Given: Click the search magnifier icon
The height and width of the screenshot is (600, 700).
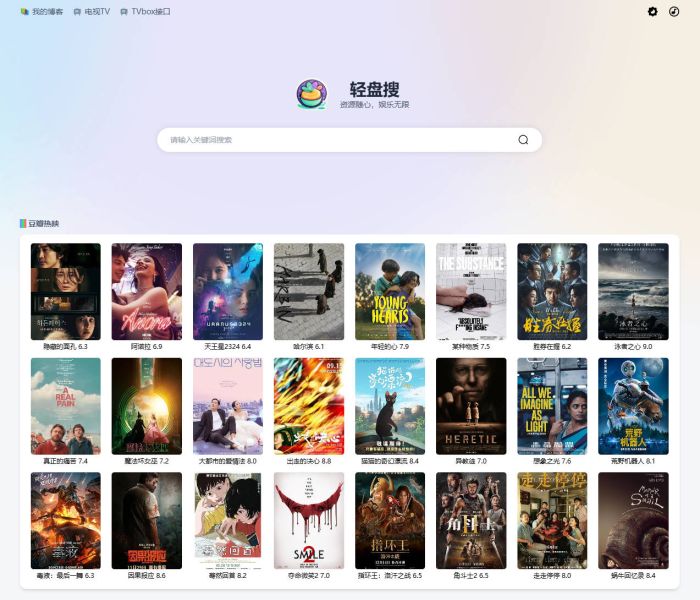Looking at the screenshot, I should (523, 140).
